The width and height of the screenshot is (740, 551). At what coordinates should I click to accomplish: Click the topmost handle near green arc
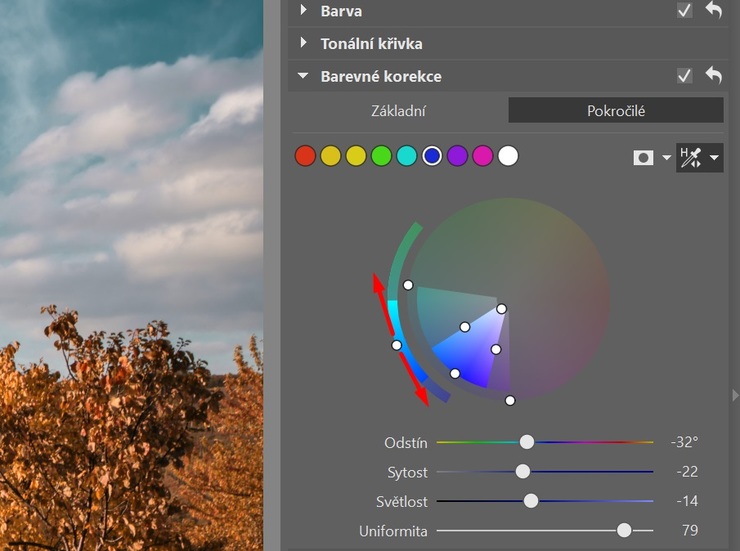coord(408,285)
